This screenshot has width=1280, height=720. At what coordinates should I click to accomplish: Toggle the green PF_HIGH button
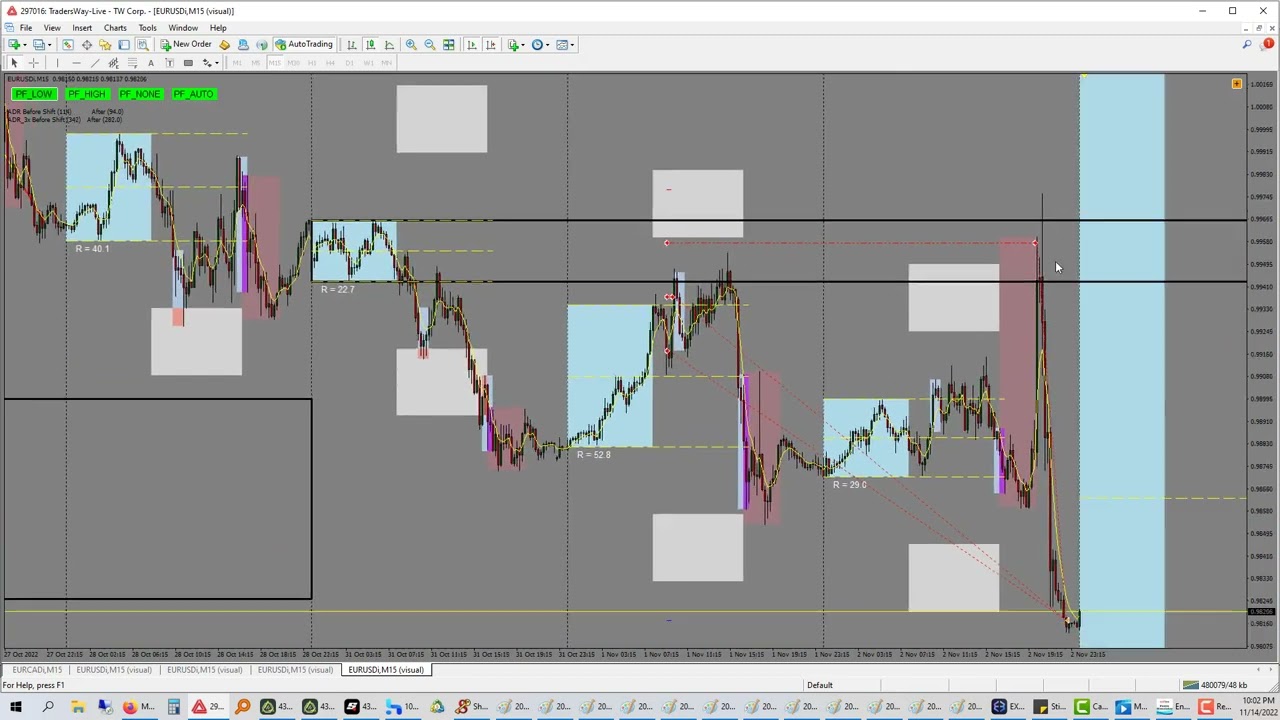87,94
